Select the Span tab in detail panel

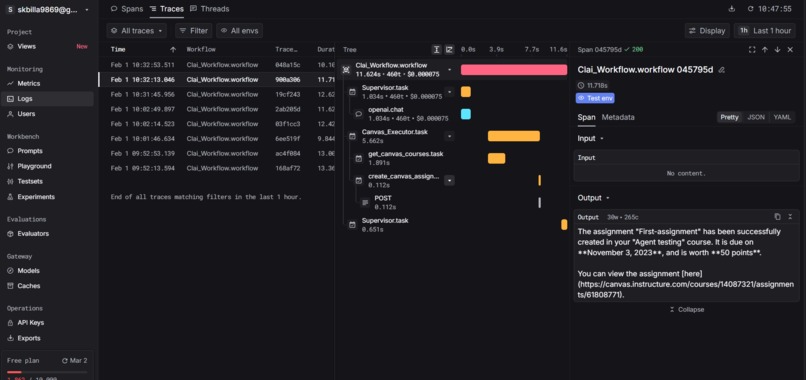click(x=586, y=117)
